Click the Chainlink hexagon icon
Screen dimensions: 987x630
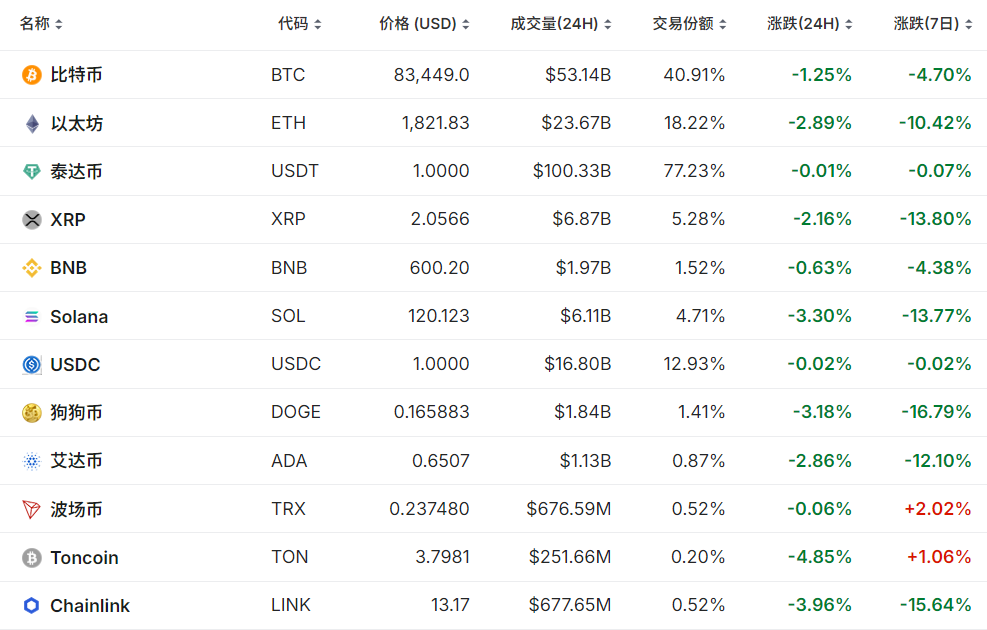pyautogui.click(x=32, y=605)
